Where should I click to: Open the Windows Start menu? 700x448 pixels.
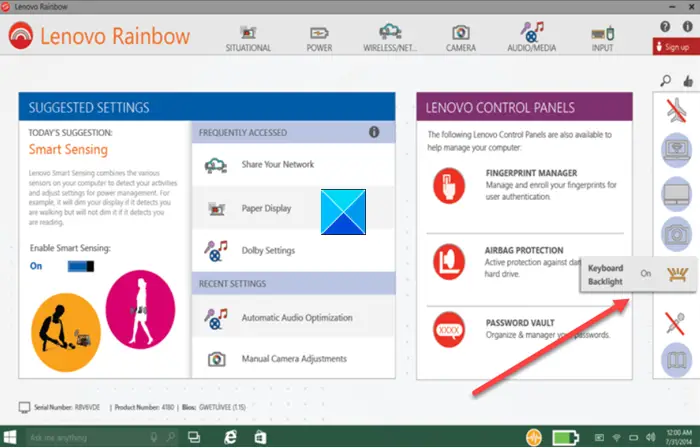coord(10,437)
